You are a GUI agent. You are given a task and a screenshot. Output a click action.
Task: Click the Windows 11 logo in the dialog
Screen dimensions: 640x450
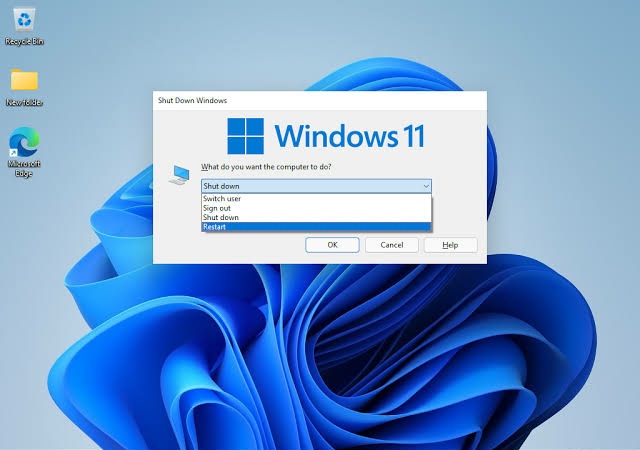tap(326, 136)
